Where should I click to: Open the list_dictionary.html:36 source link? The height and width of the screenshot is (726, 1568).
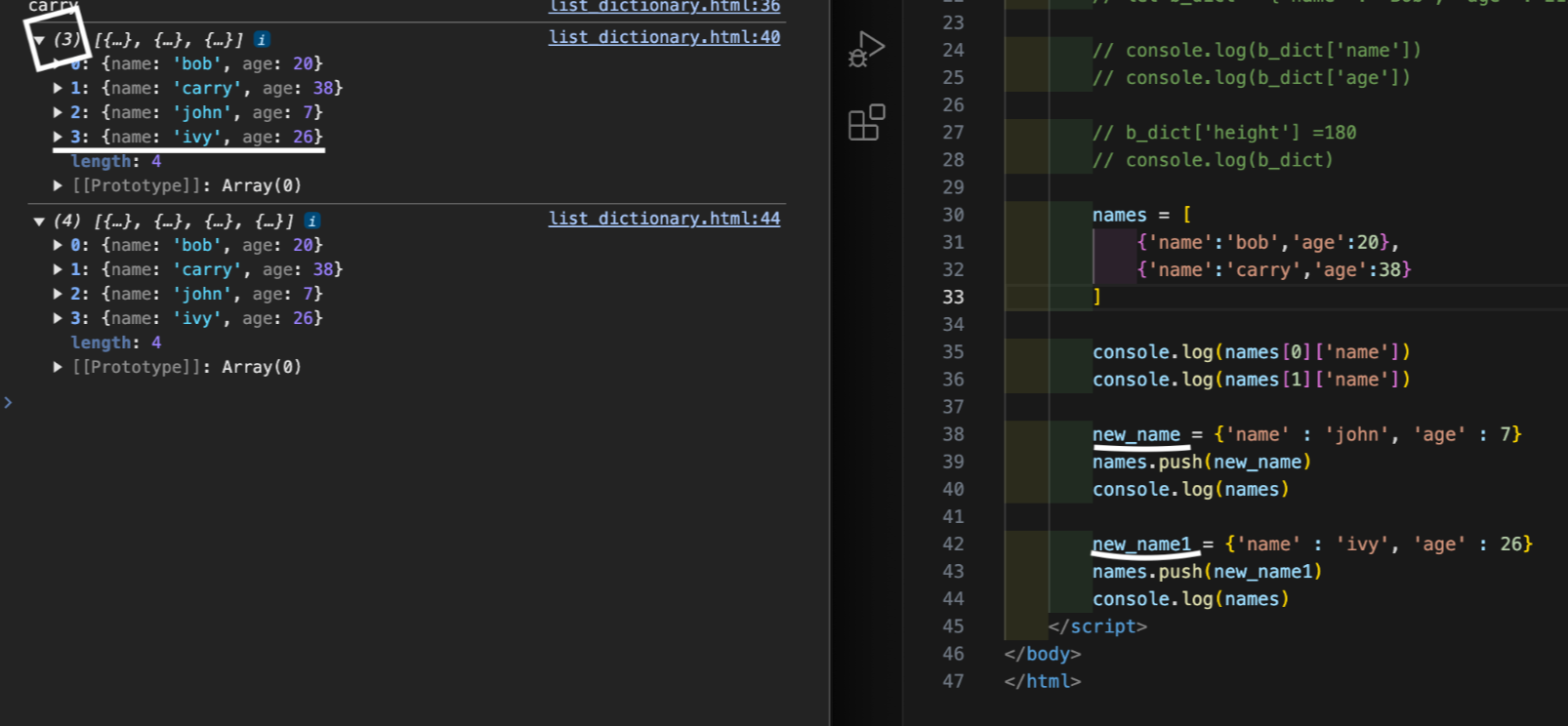coord(664,7)
